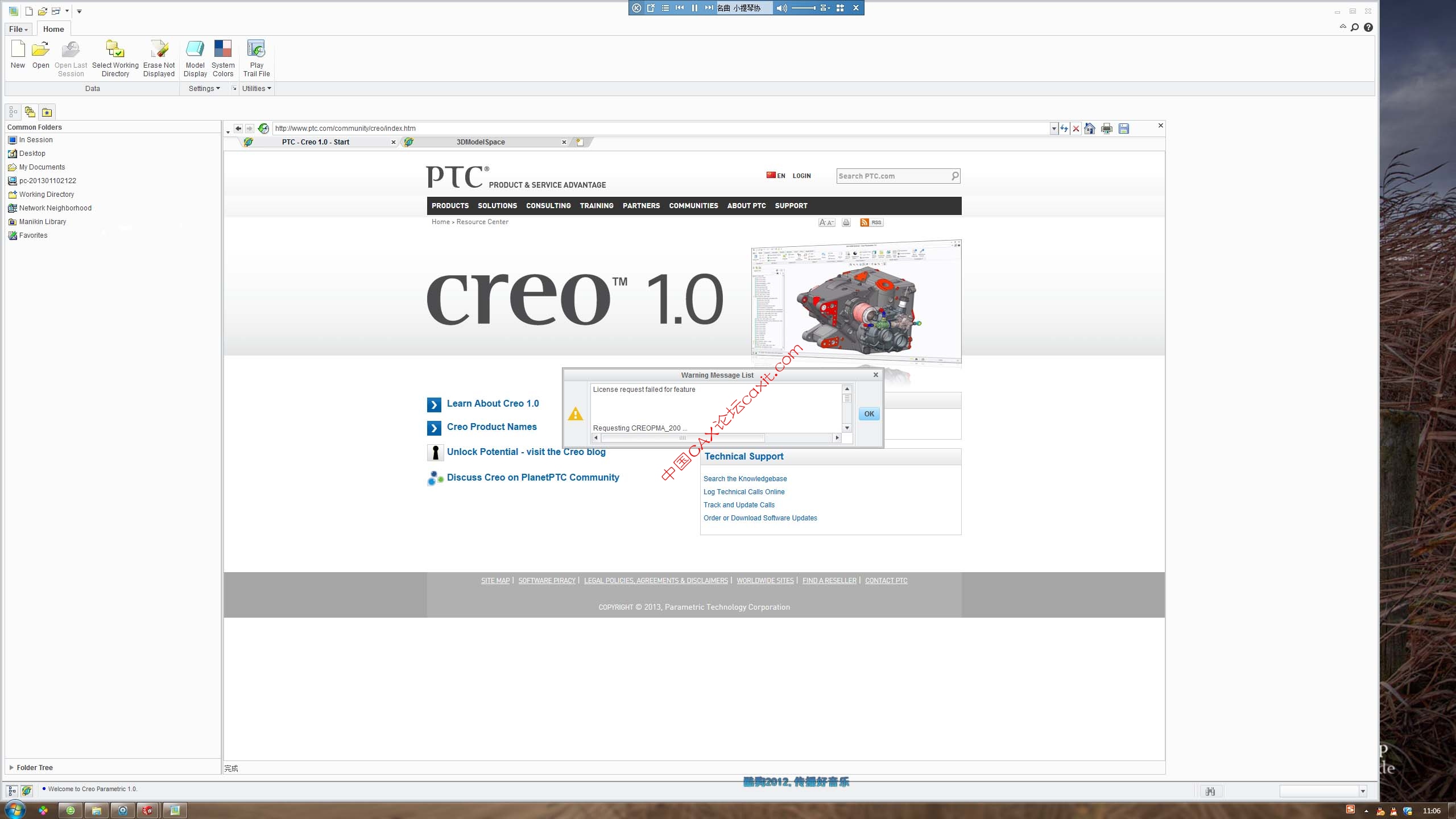Click OK in Warning Message List
The width and height of the screenshot is (1456, 819).
pyautogui.click(x=869, y=414)
